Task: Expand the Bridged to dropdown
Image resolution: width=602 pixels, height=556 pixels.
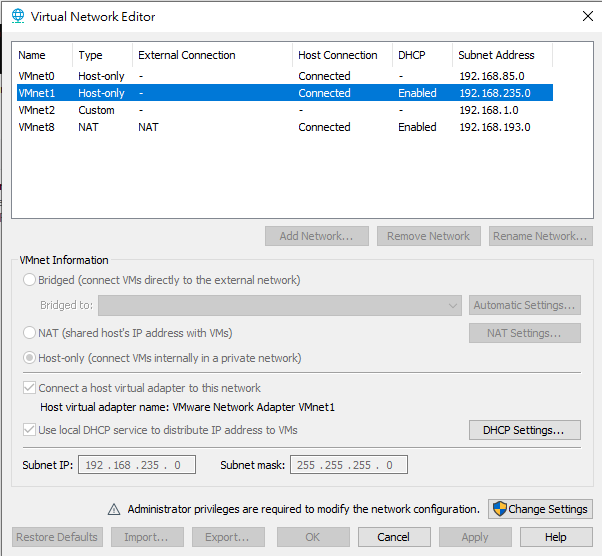Action: [279, 305]
